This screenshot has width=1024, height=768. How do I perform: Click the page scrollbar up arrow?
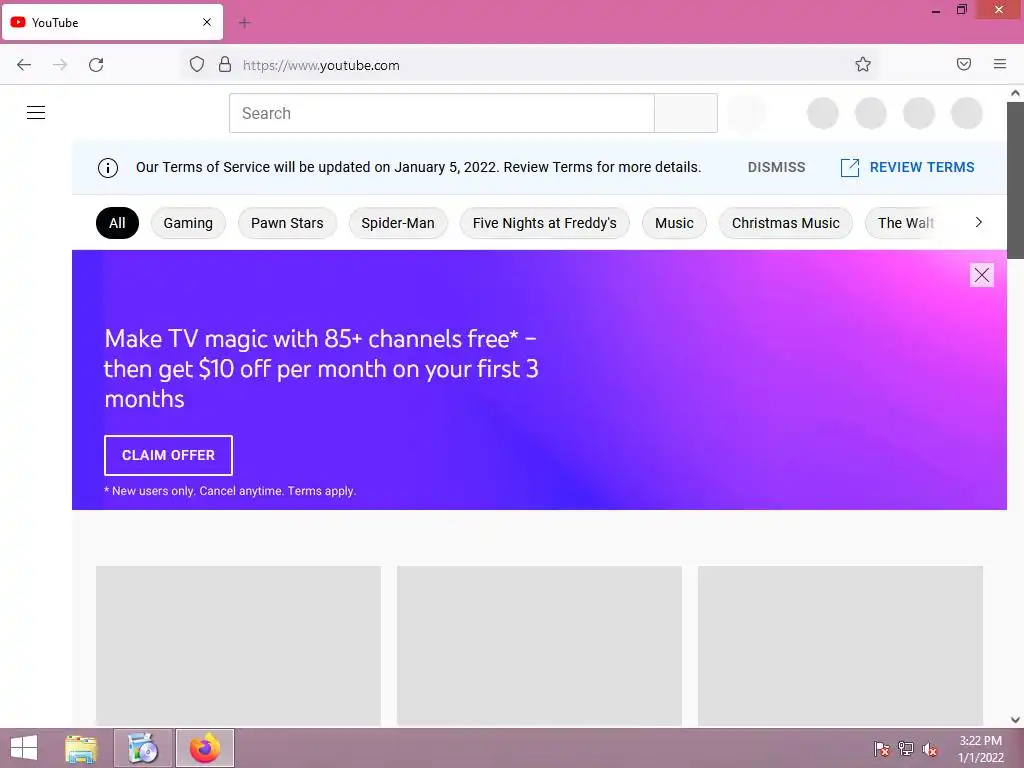click(1015, 93)
